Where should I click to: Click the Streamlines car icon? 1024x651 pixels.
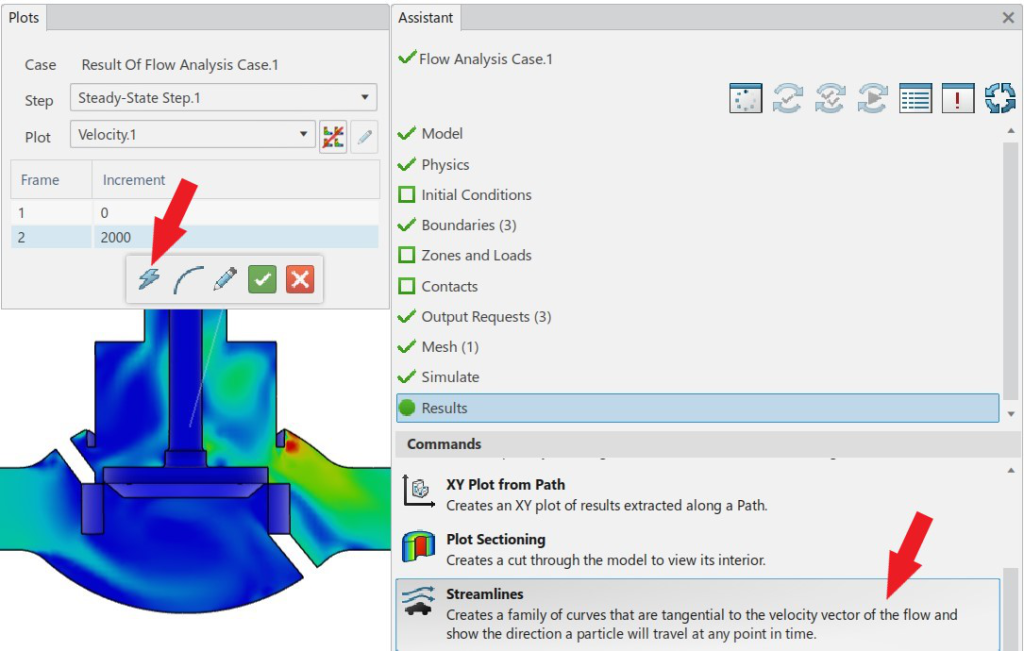tap(418, 601)
